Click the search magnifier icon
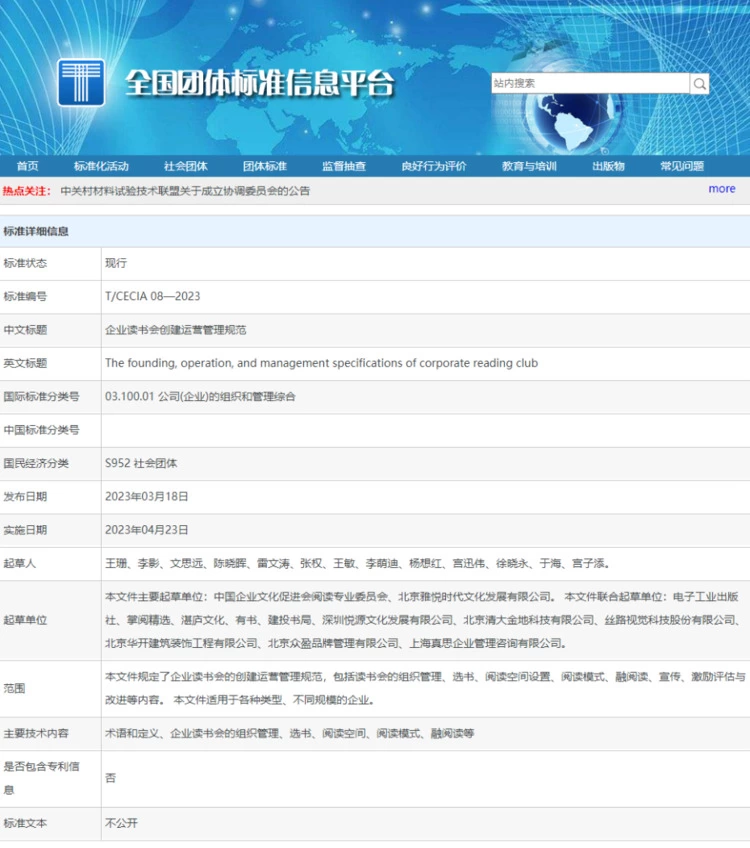750x848 pixels. [700, 84]
